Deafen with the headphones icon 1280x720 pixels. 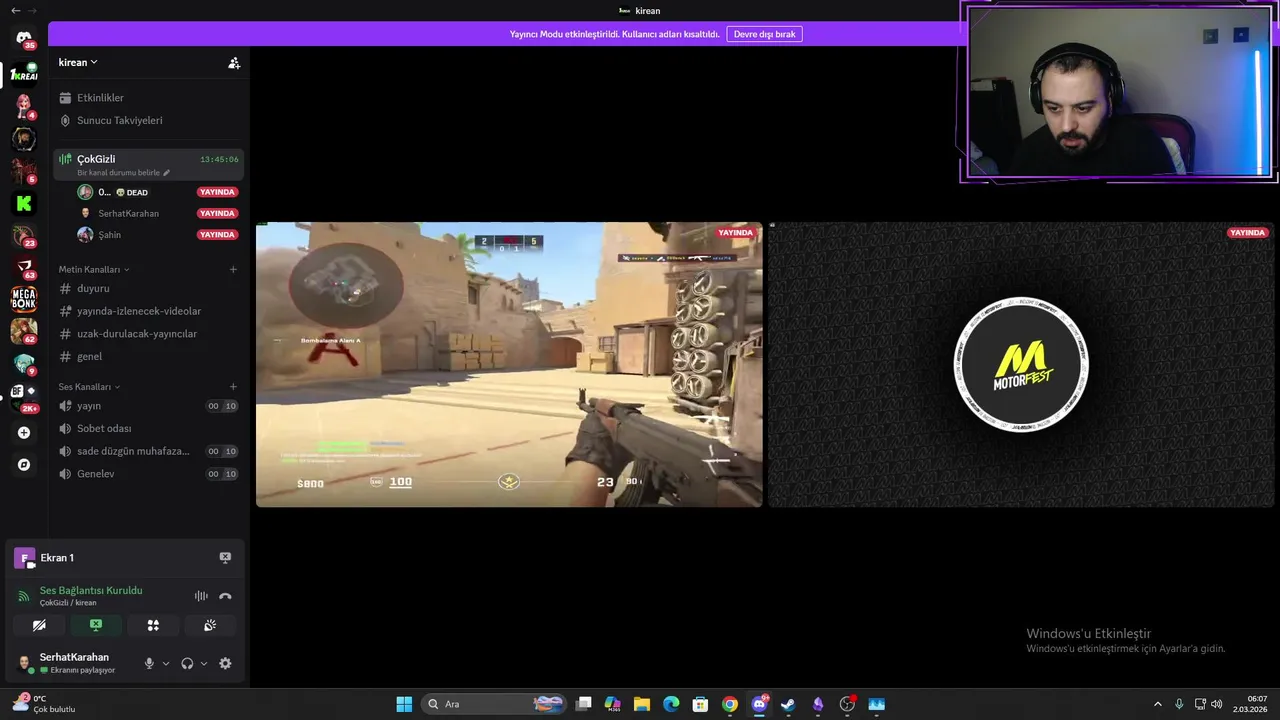(x=187, y=663)
